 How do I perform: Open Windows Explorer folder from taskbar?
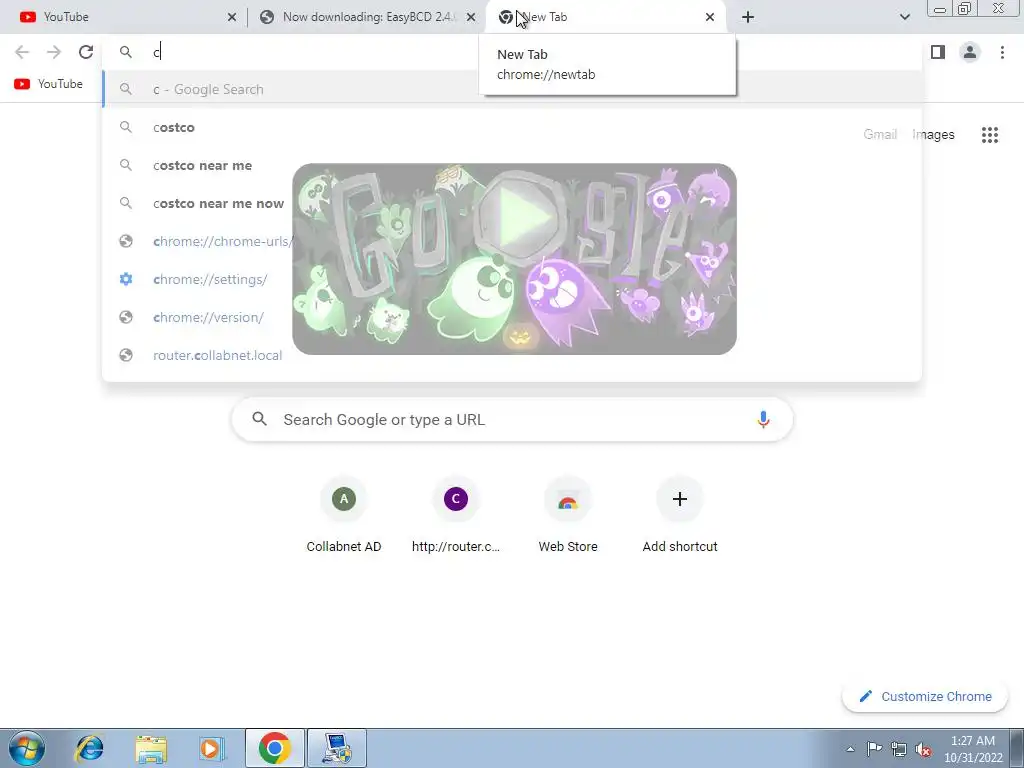click(151, 748)
